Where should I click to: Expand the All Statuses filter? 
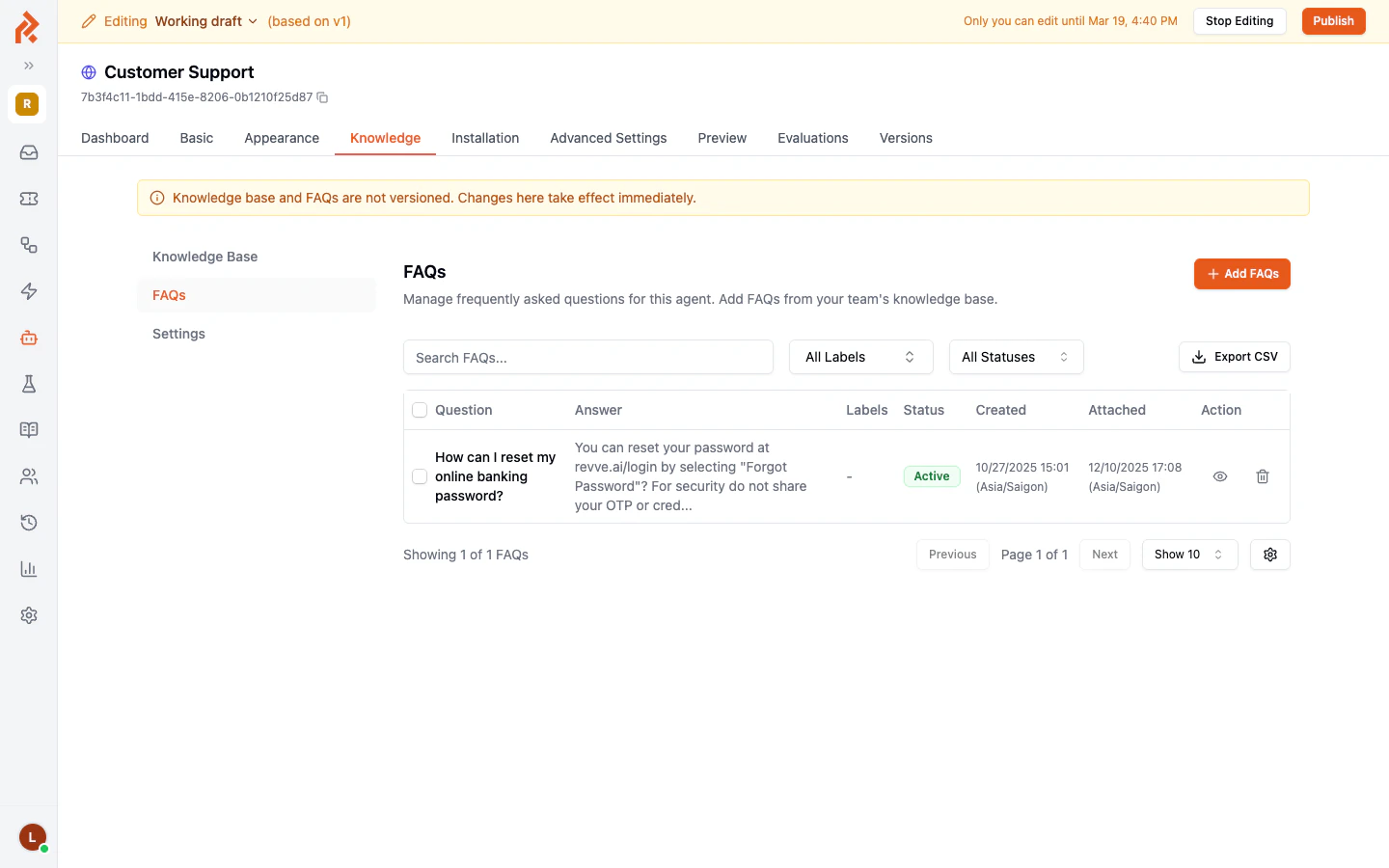pos(1016,357)
